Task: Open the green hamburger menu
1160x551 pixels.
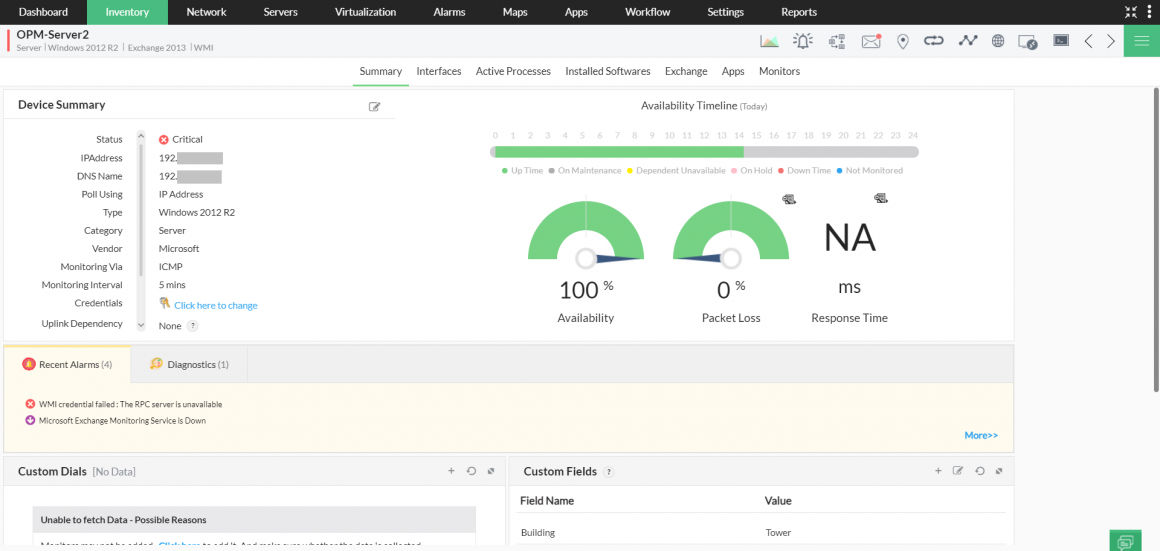Action: pos(1141,41)
